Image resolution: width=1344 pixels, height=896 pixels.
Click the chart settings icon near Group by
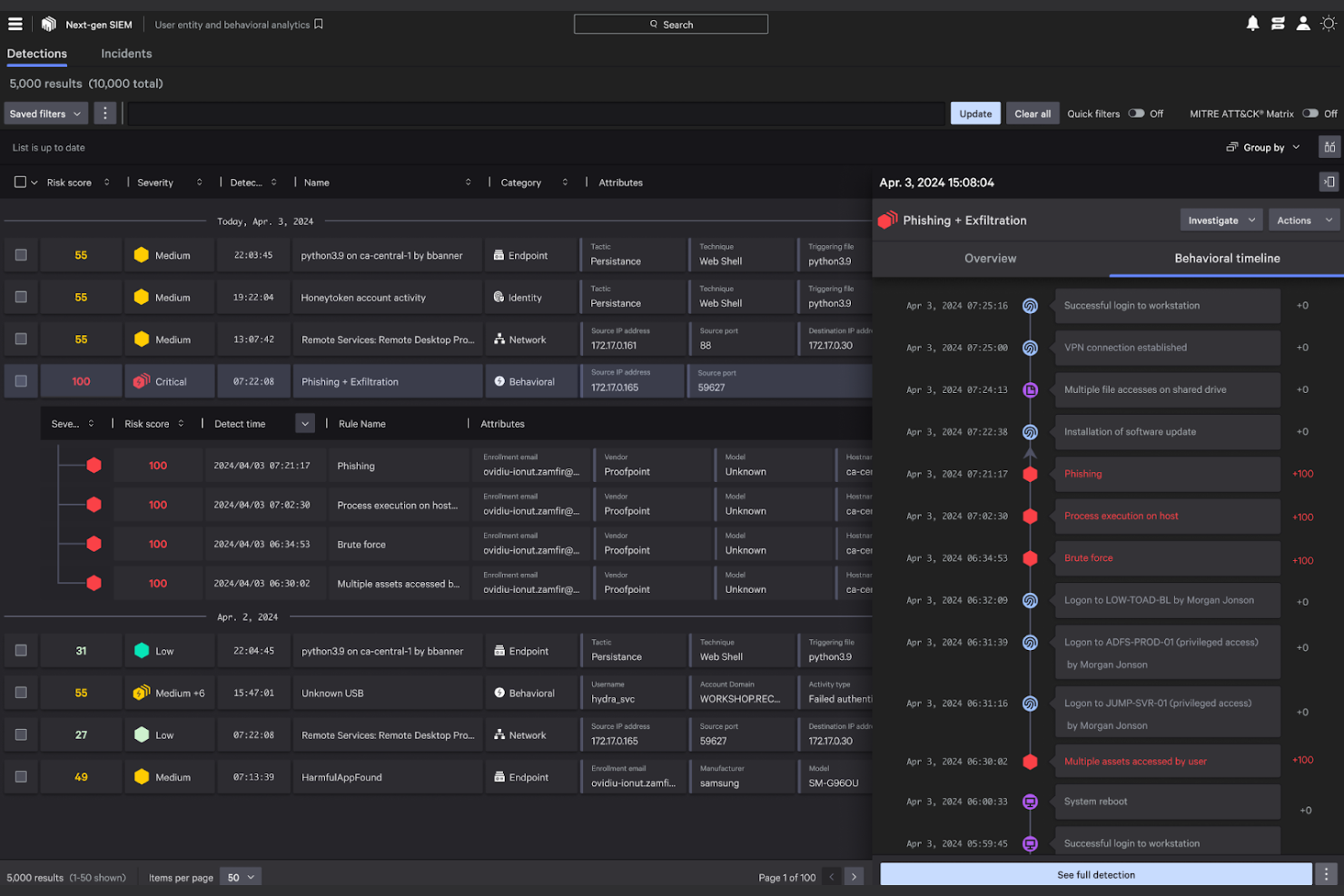click(1329, 146)
